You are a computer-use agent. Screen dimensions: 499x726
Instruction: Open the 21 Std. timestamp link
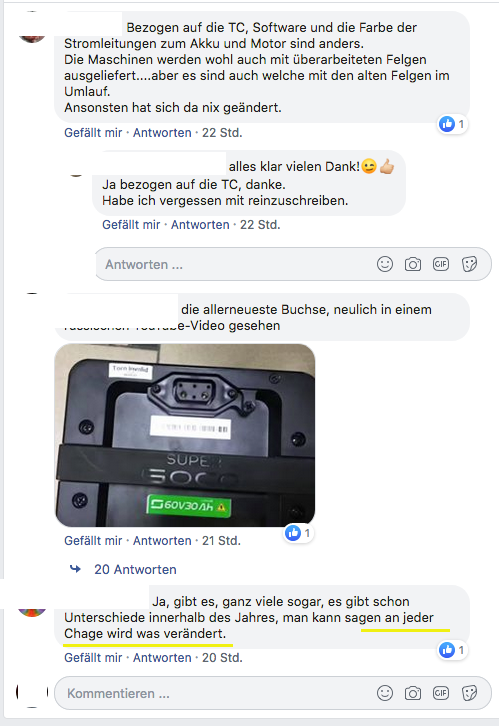coord(221,541)
